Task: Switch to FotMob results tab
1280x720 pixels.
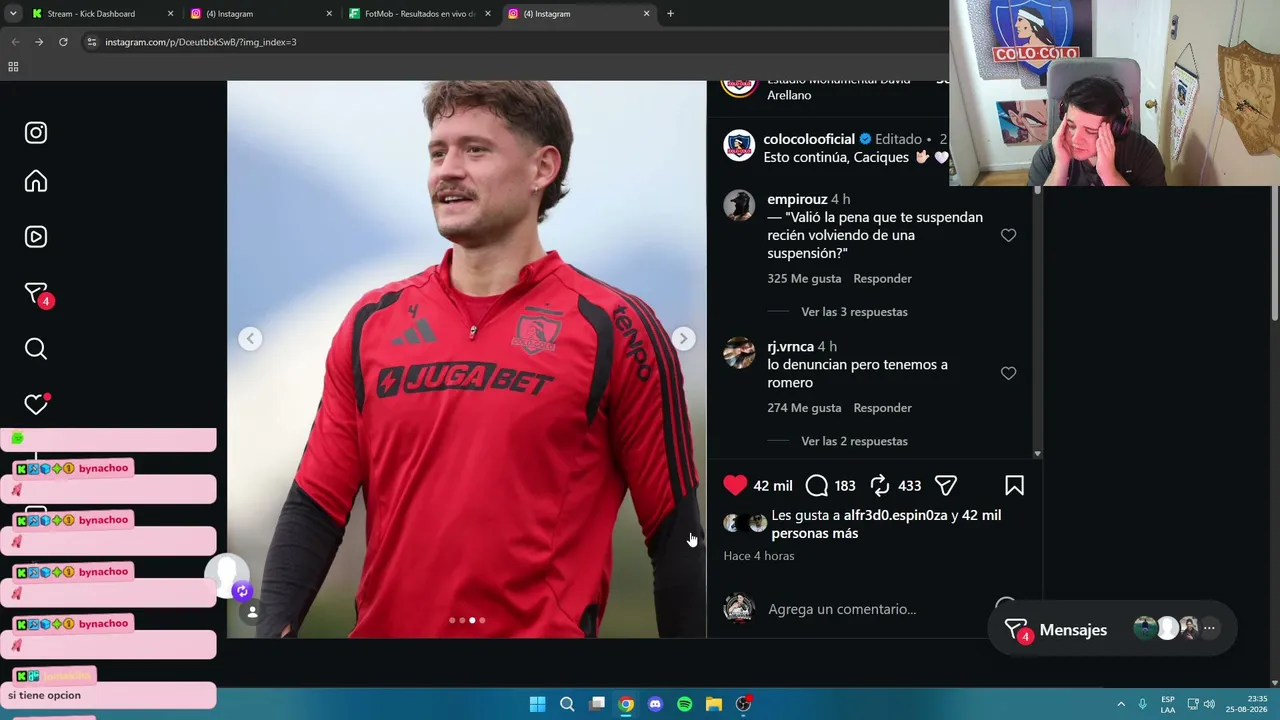Action: [419, 14]
